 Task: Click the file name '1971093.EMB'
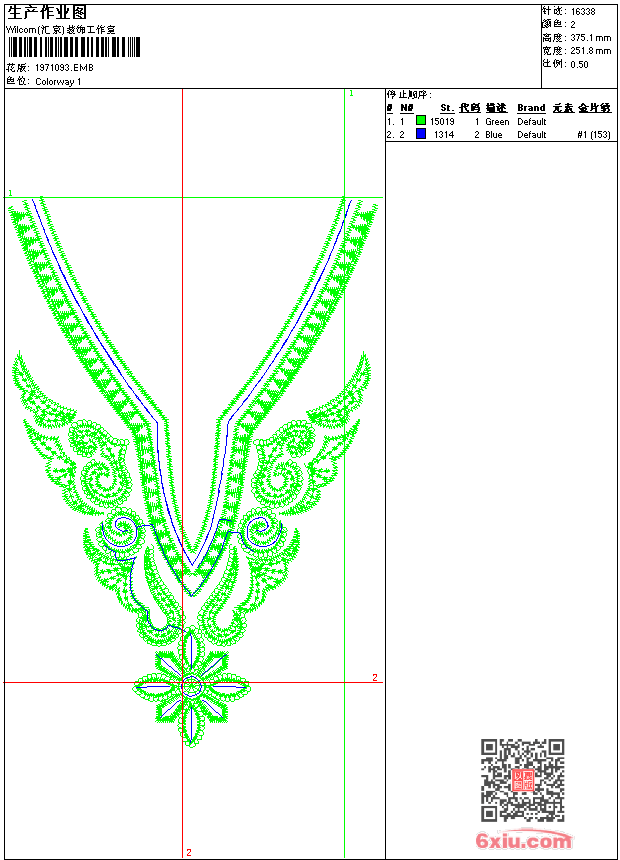(64, 67)
